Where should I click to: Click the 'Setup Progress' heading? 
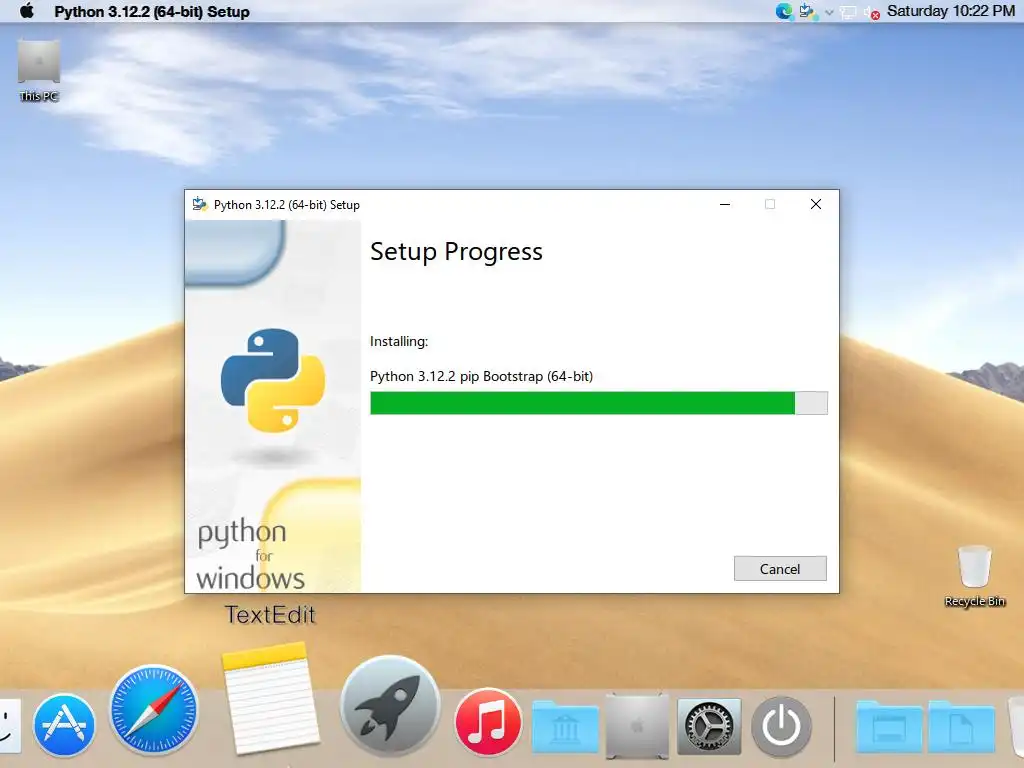point(456,251)
